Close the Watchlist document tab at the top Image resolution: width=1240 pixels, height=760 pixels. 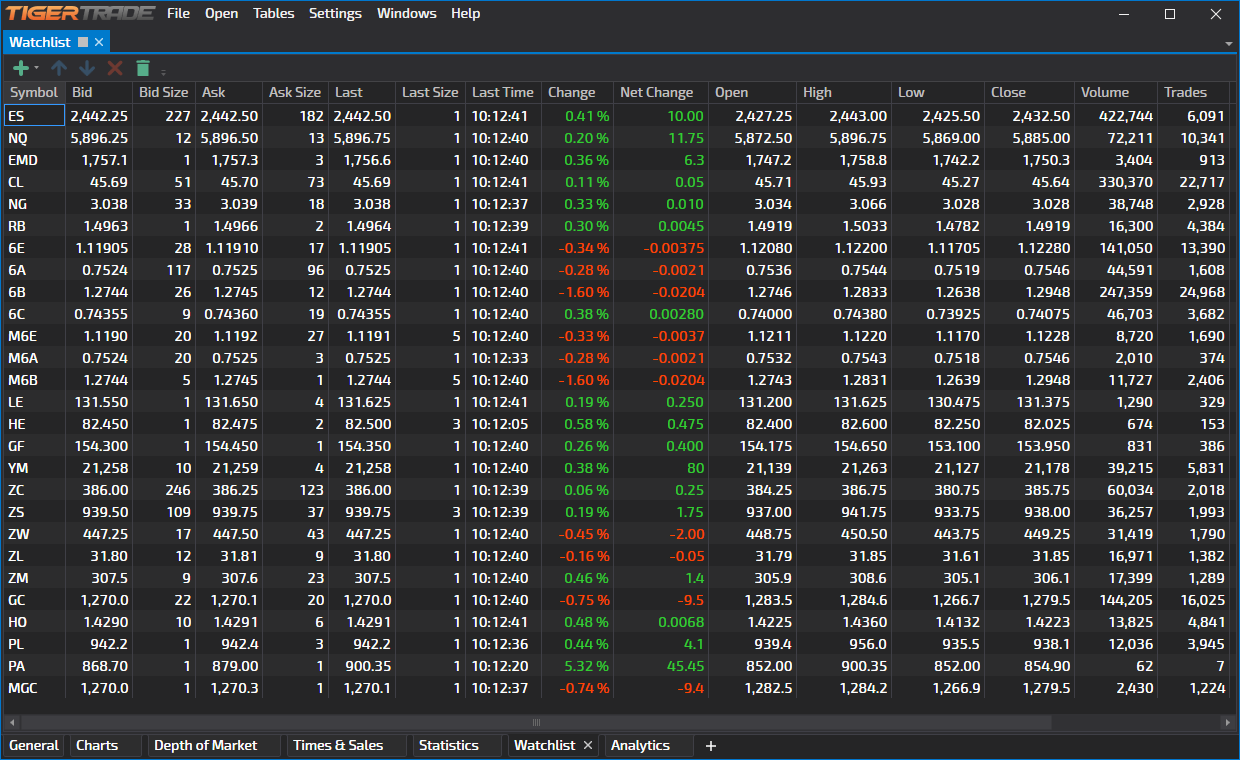coord(99,42)
